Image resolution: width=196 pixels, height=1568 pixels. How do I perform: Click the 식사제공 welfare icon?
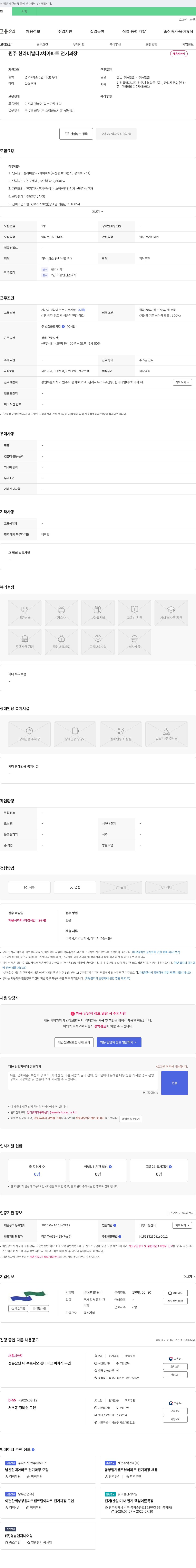click(135, 642)
